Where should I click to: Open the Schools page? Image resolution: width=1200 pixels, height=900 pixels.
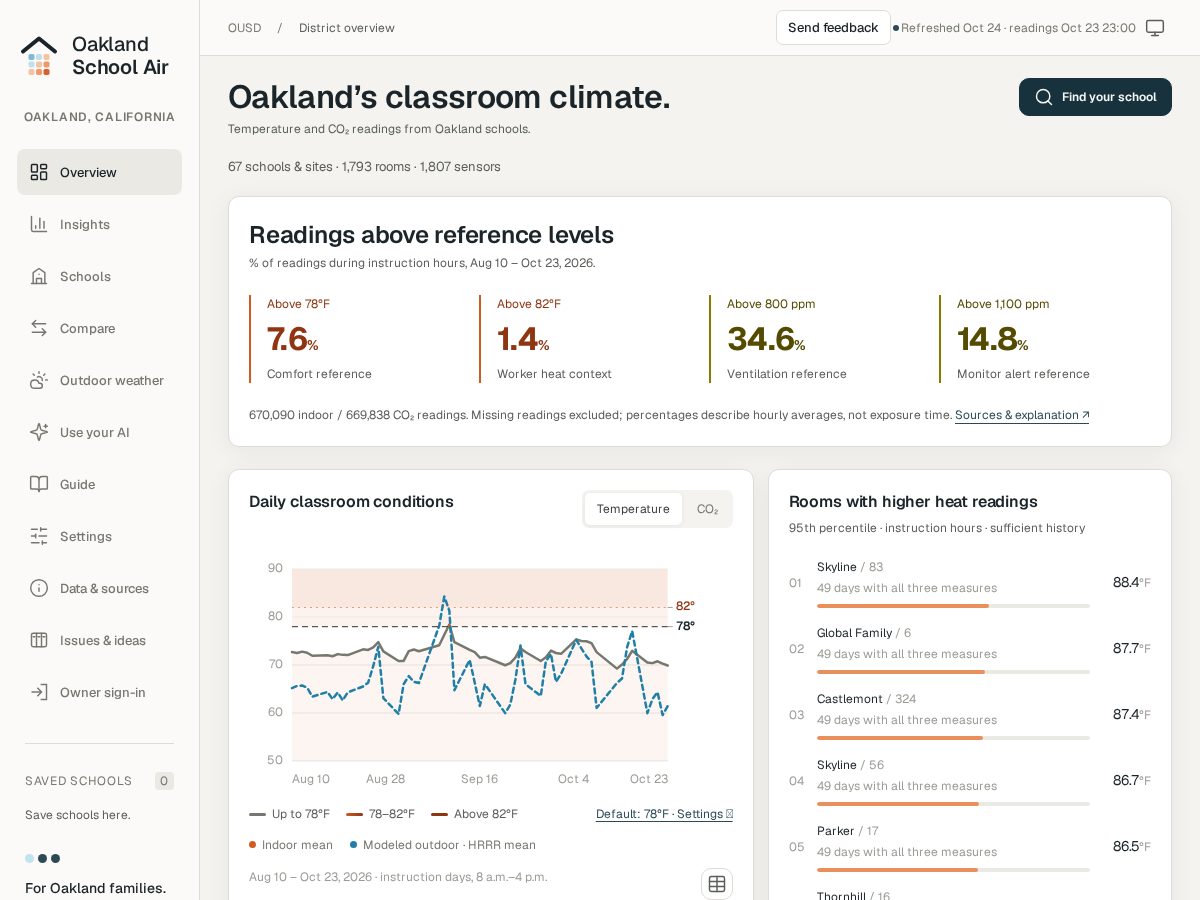point(99,276)
